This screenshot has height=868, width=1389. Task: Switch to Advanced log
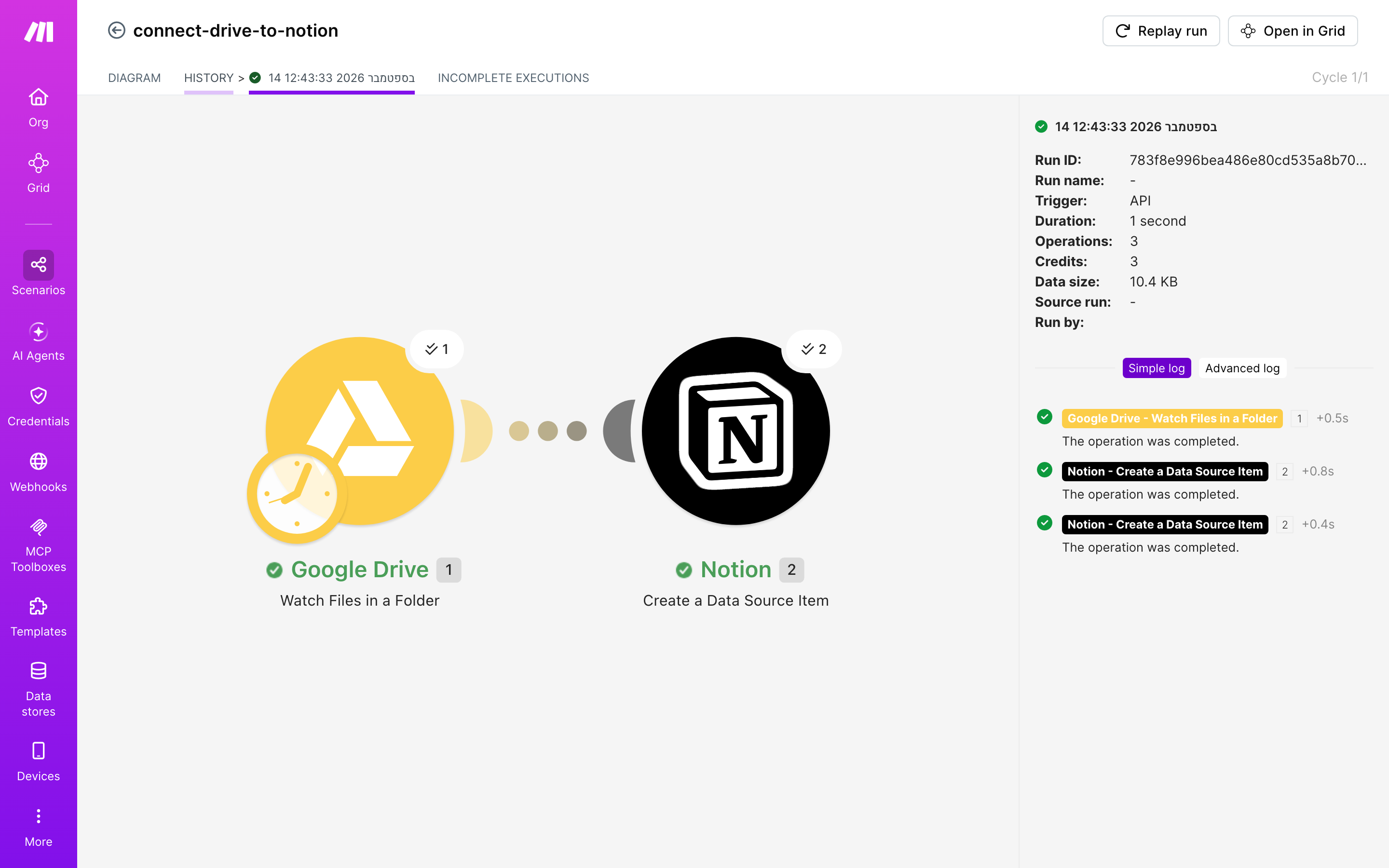(1242, 368)
